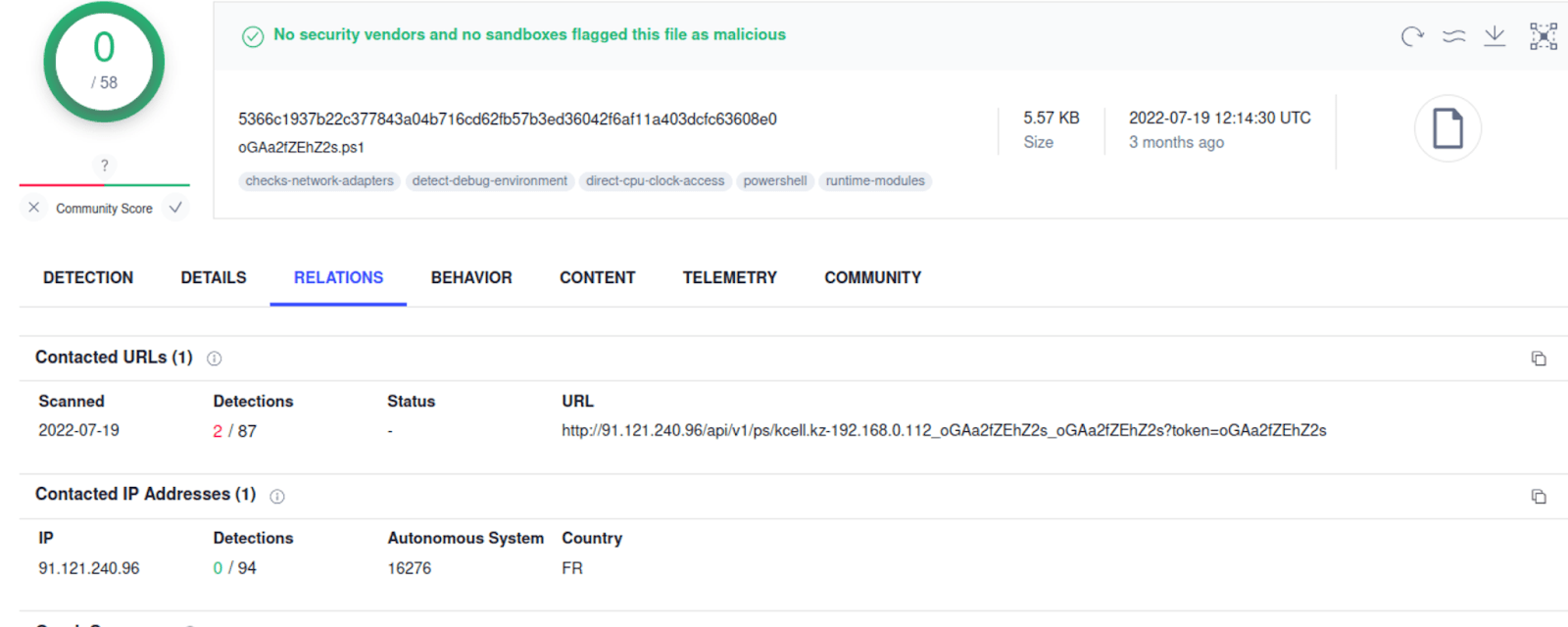Click the similar files search icon
The image size is (1568, 627).
coord(1454,37)
